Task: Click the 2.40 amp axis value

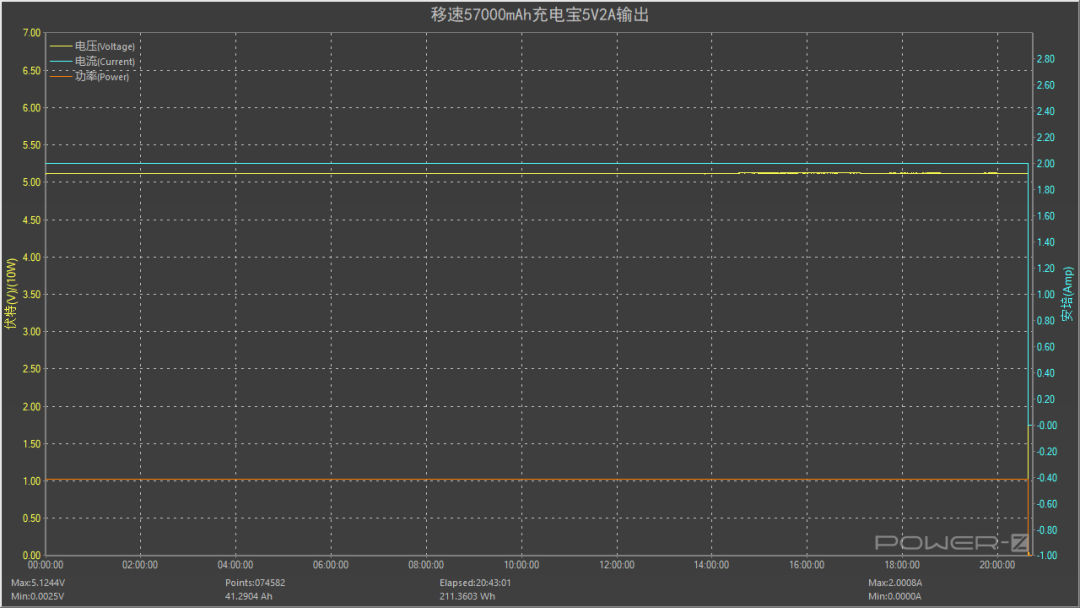Action: 1046,112
